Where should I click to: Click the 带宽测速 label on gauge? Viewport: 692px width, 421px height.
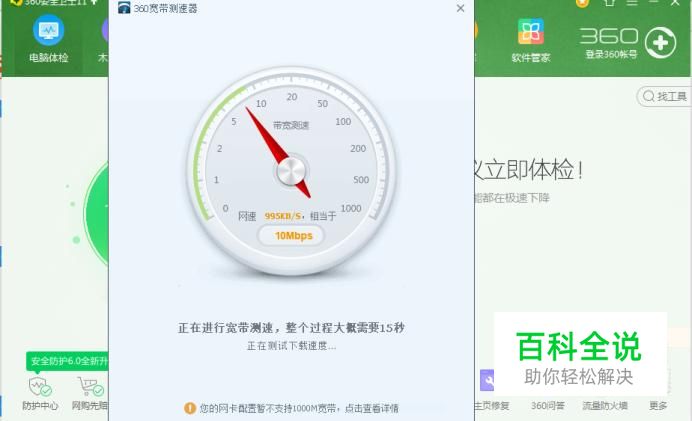291,125
